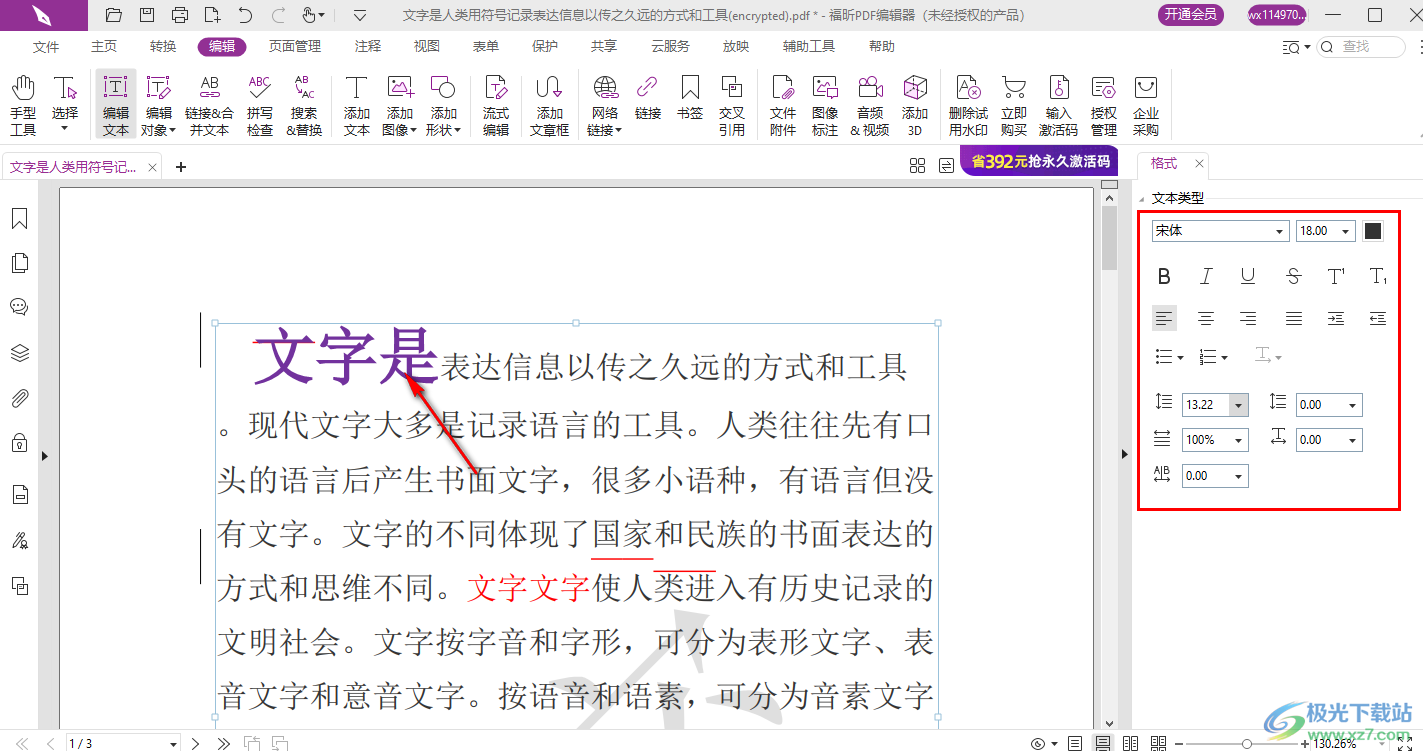1423x751 pixels.
Task: Switch to the 保护 ribbon tab
Action: (x=545, y=46)
